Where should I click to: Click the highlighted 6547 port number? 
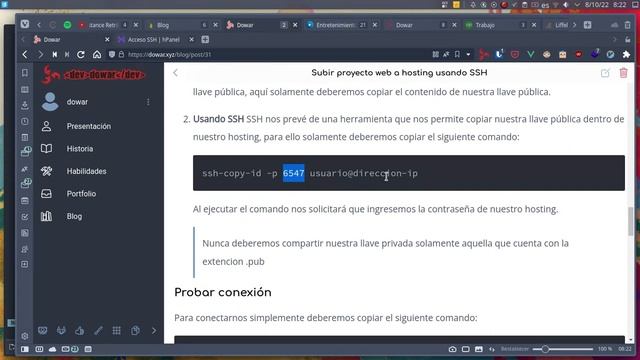click(293, 173)
